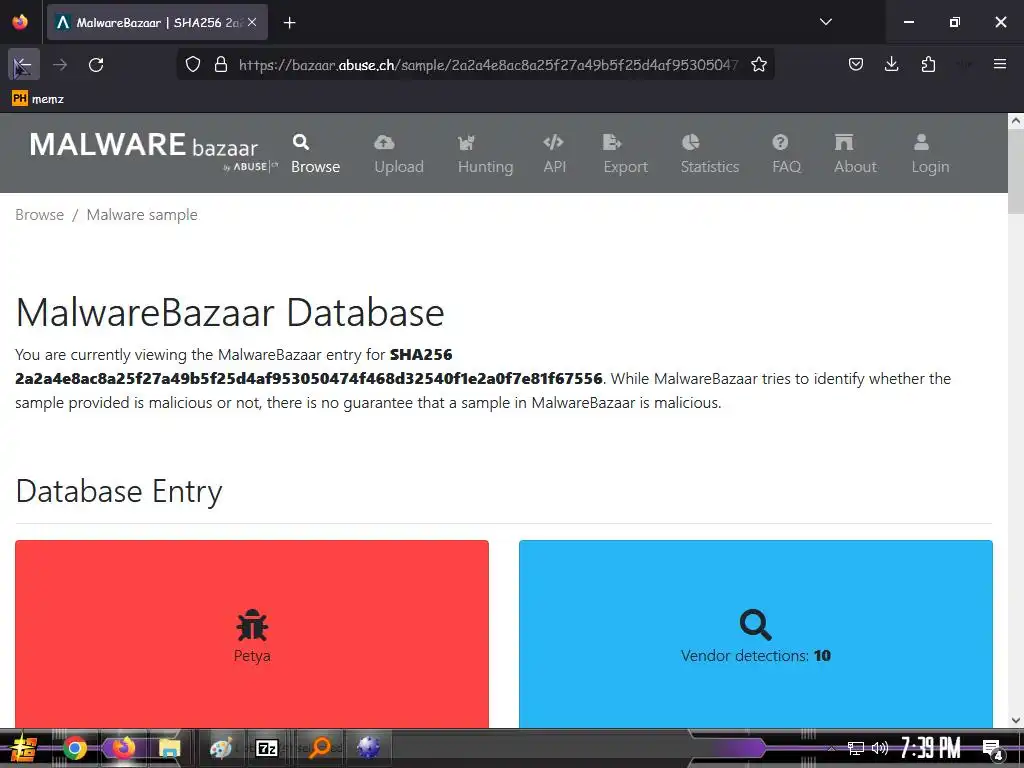This screenshot has width=1024, height=768.
Task: Click the browser forward arrow
Action: pos(60,65)
